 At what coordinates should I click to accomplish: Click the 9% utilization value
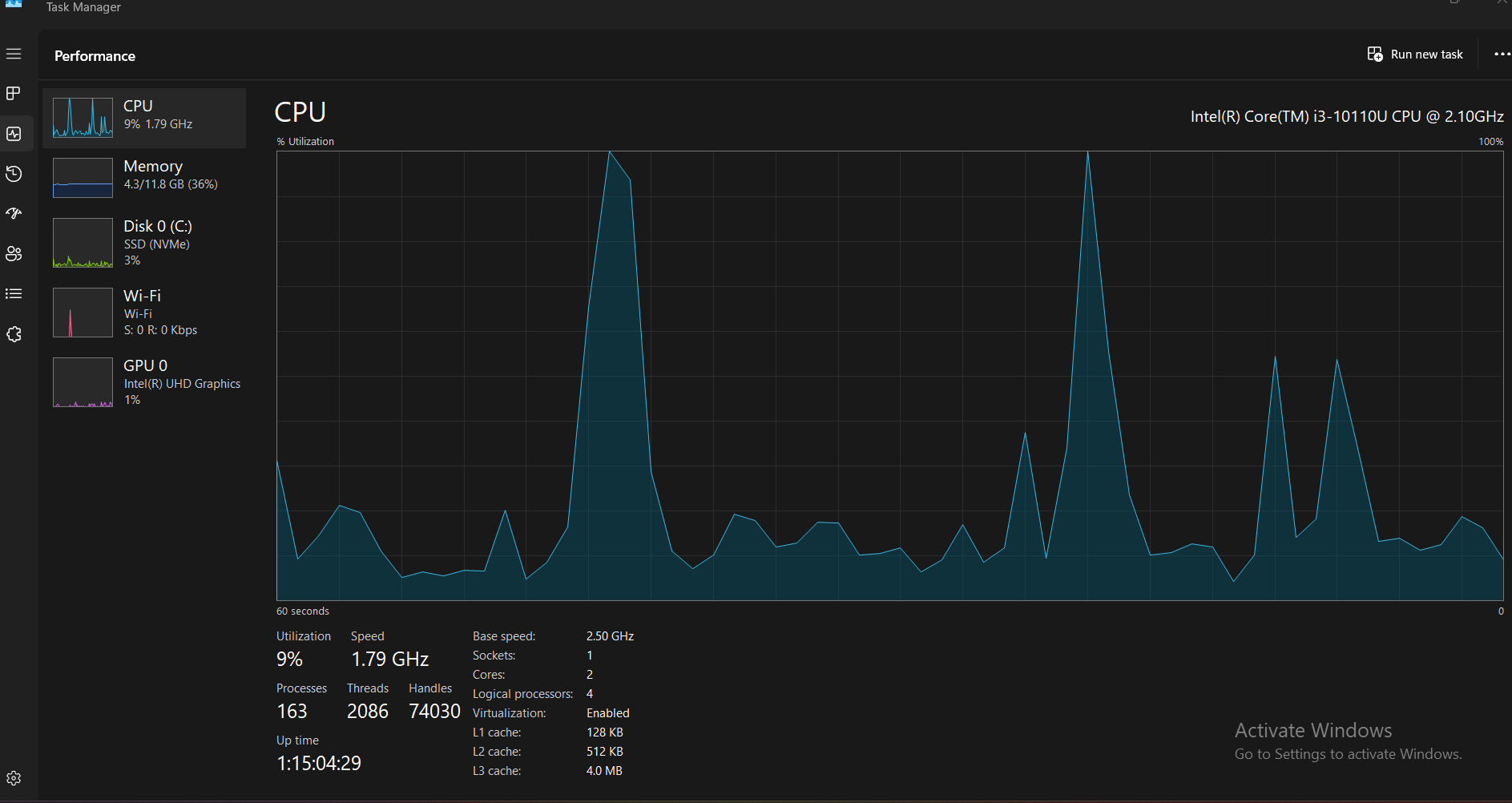point(289,660)
